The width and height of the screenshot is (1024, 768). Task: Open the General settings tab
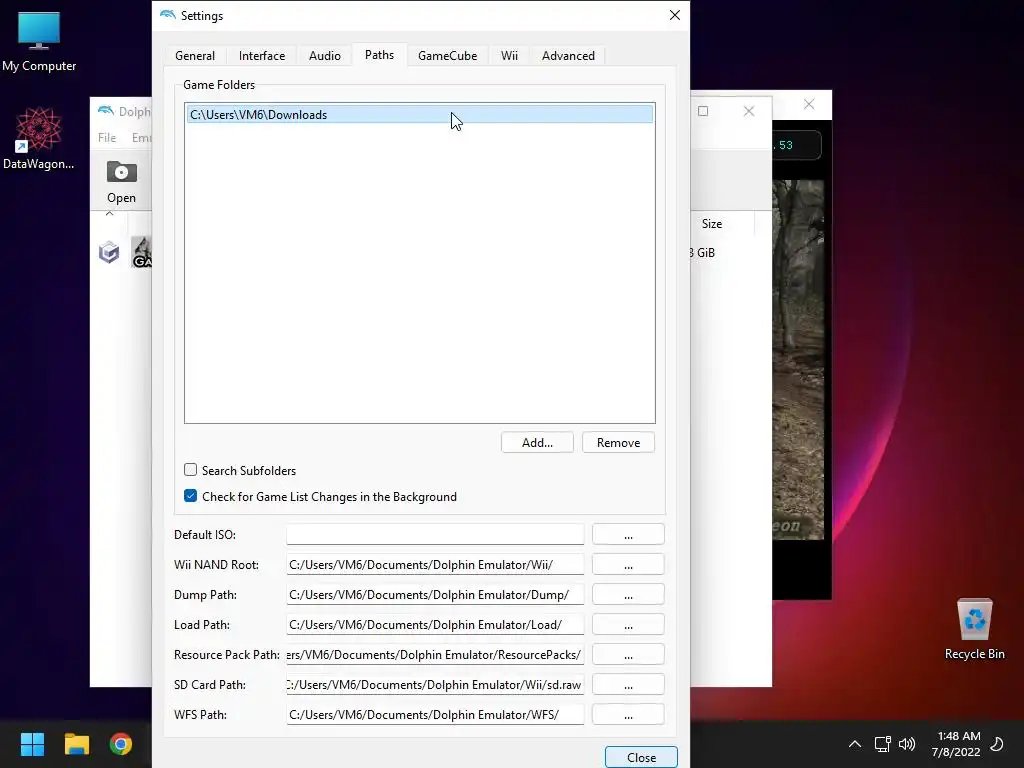[195, 56]
